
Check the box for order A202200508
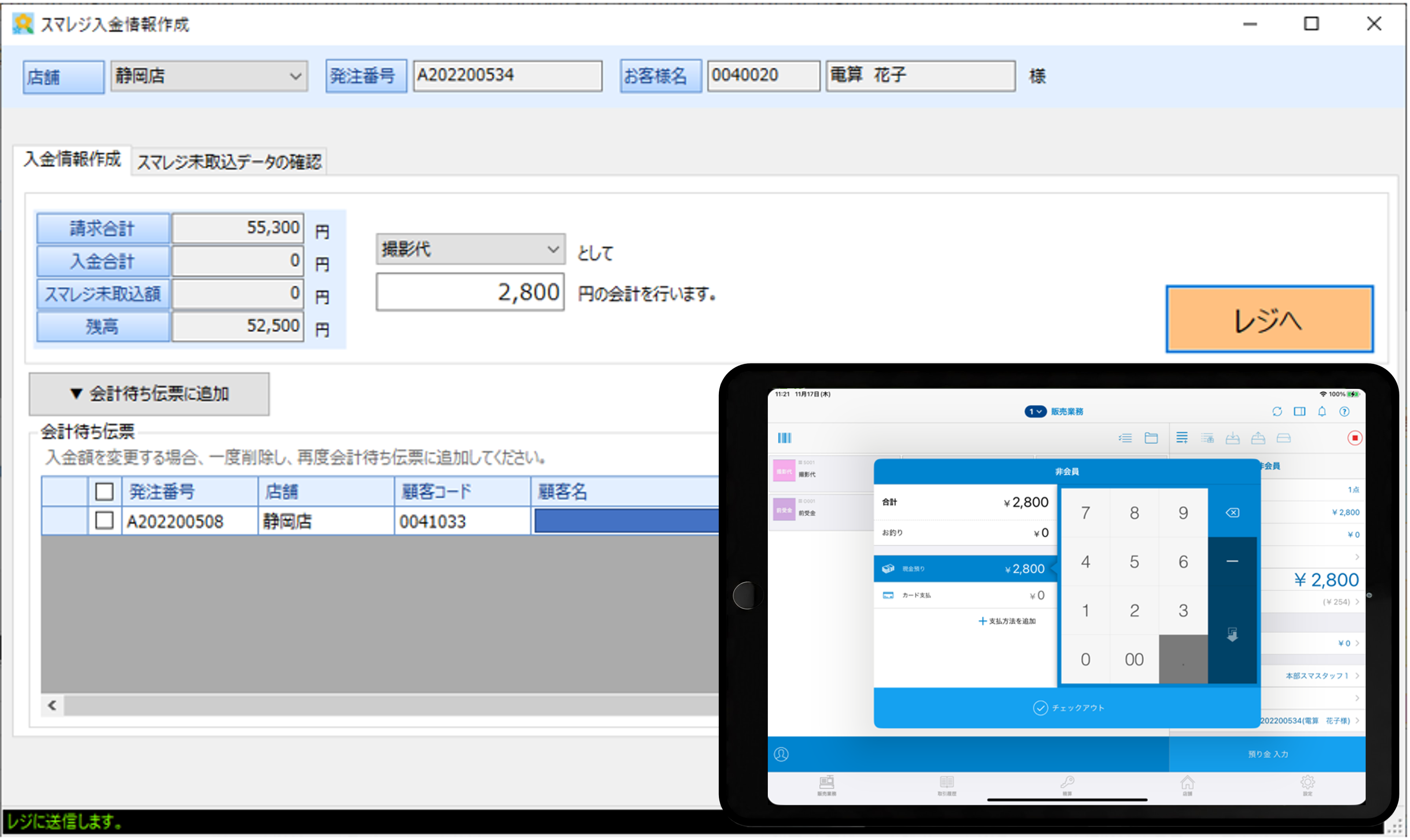click(x=104, y=521)
